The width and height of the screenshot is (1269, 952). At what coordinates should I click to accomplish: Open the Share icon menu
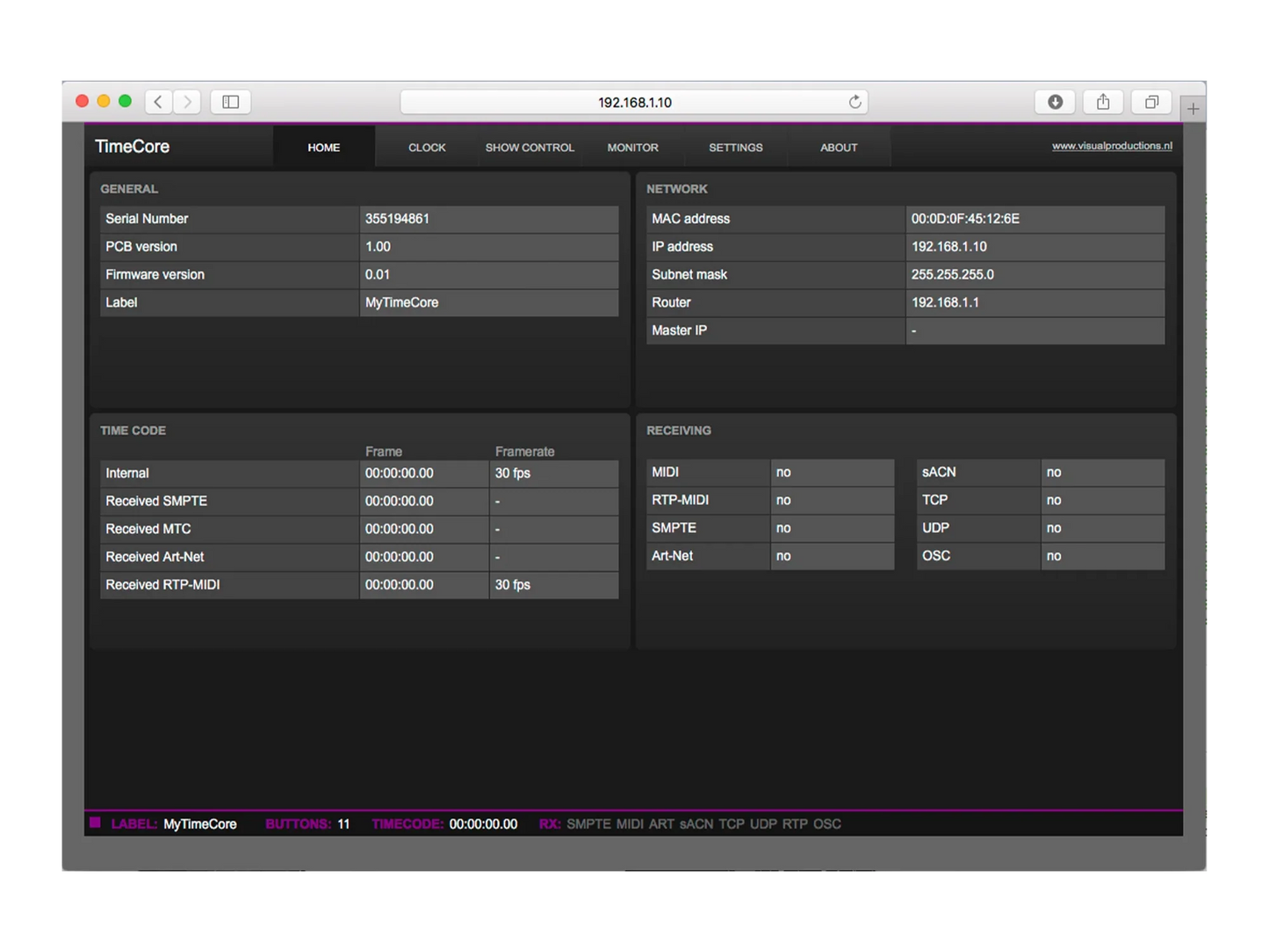point(1103,102)
